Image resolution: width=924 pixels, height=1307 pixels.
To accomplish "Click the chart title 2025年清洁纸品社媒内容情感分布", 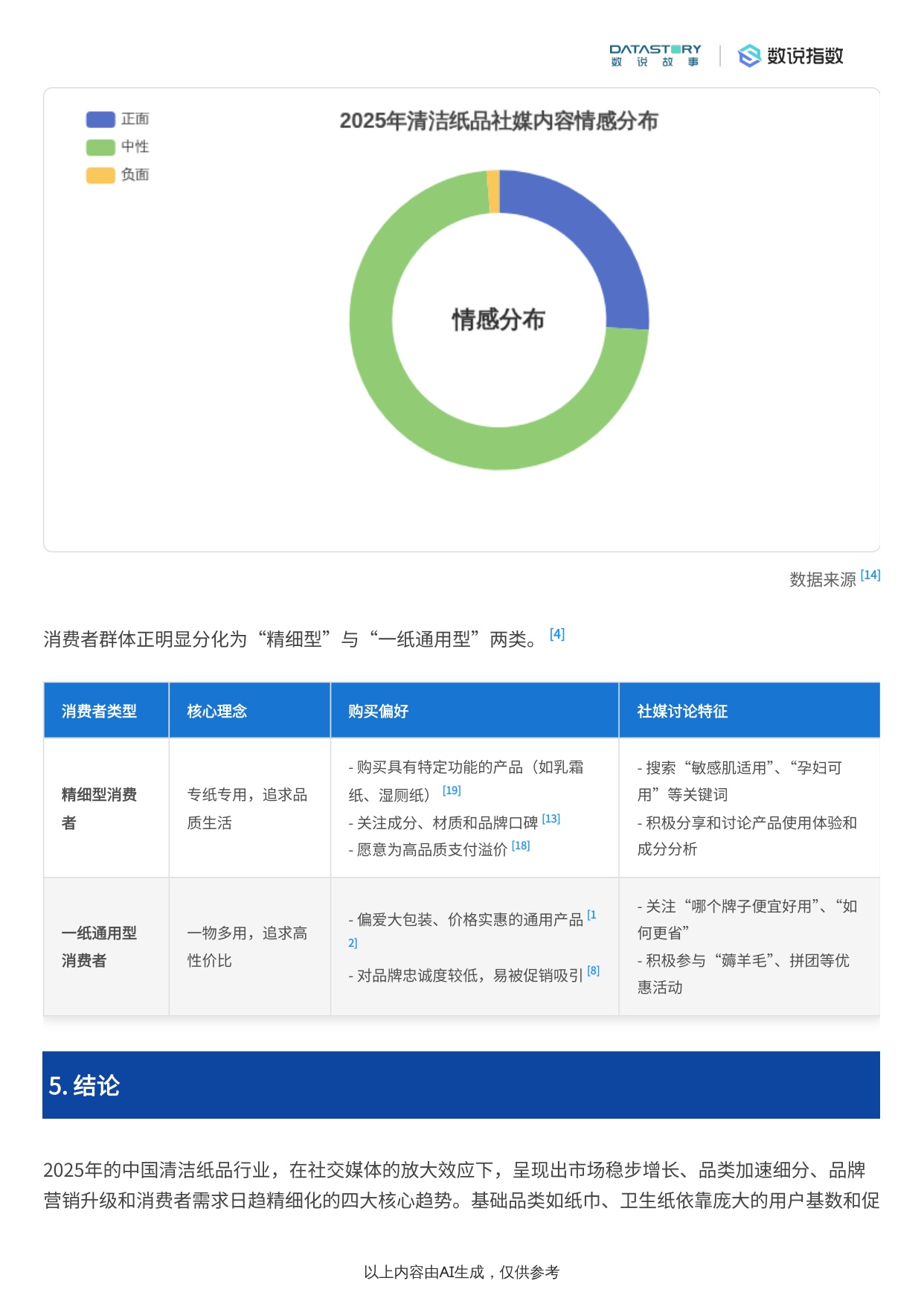I will [x=498, y=121].
